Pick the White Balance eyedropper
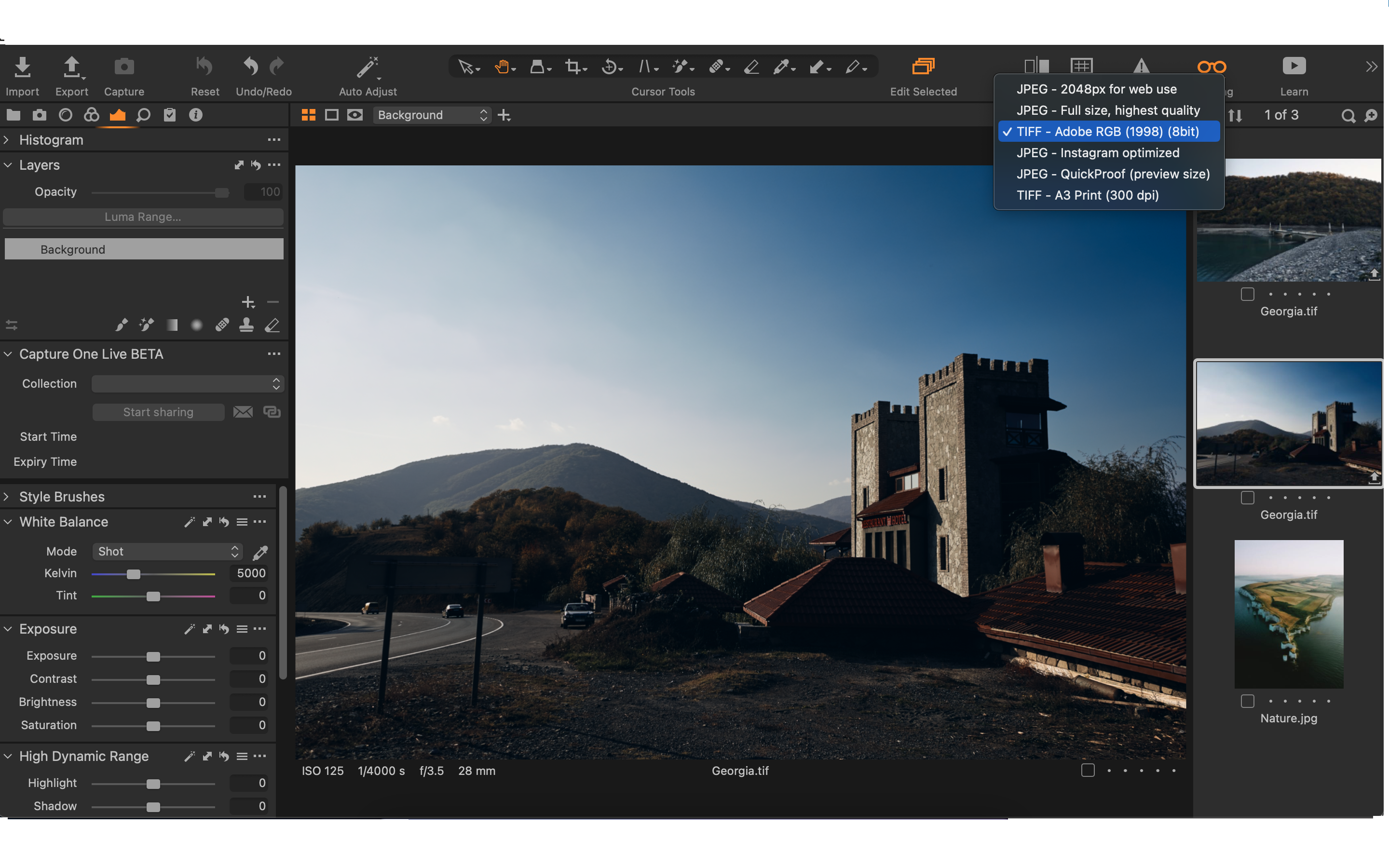 260,552
